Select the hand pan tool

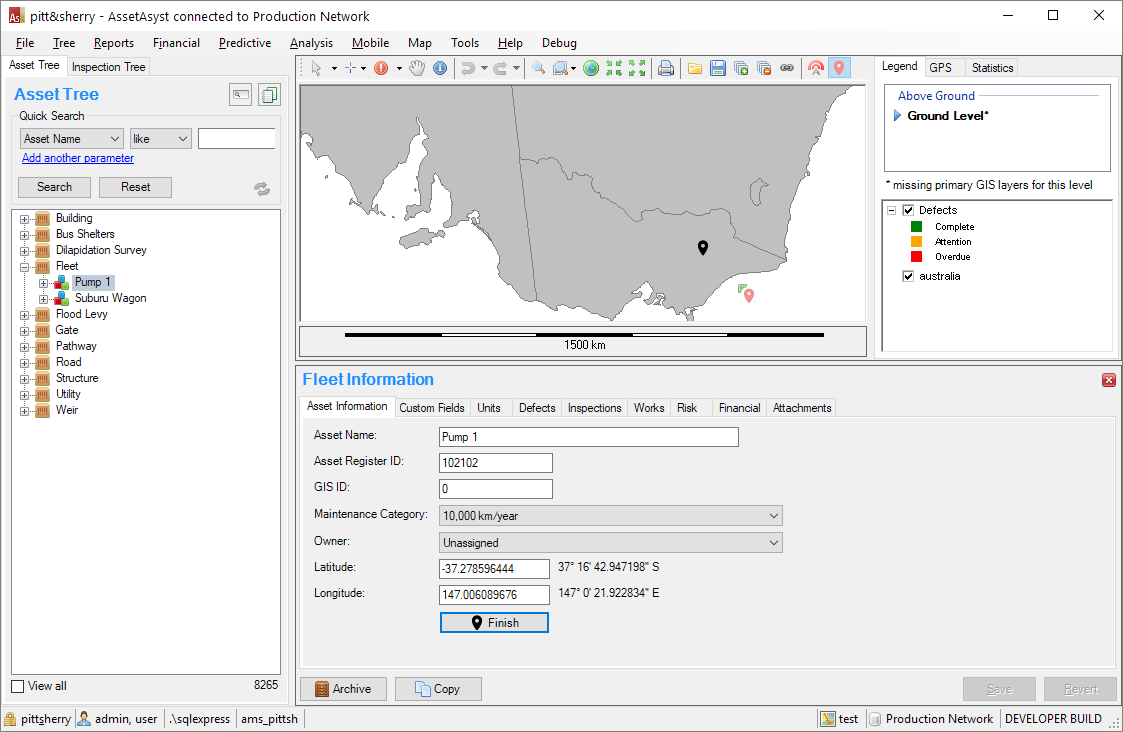click(x=417, y=68)
